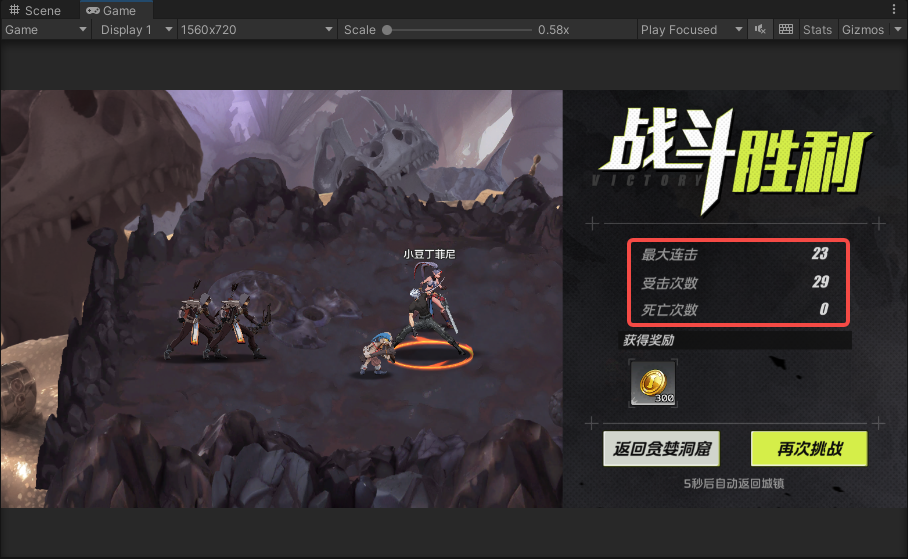908x559 pixels.
Task: Click the hit count value 29
Action: click(820, 282)
